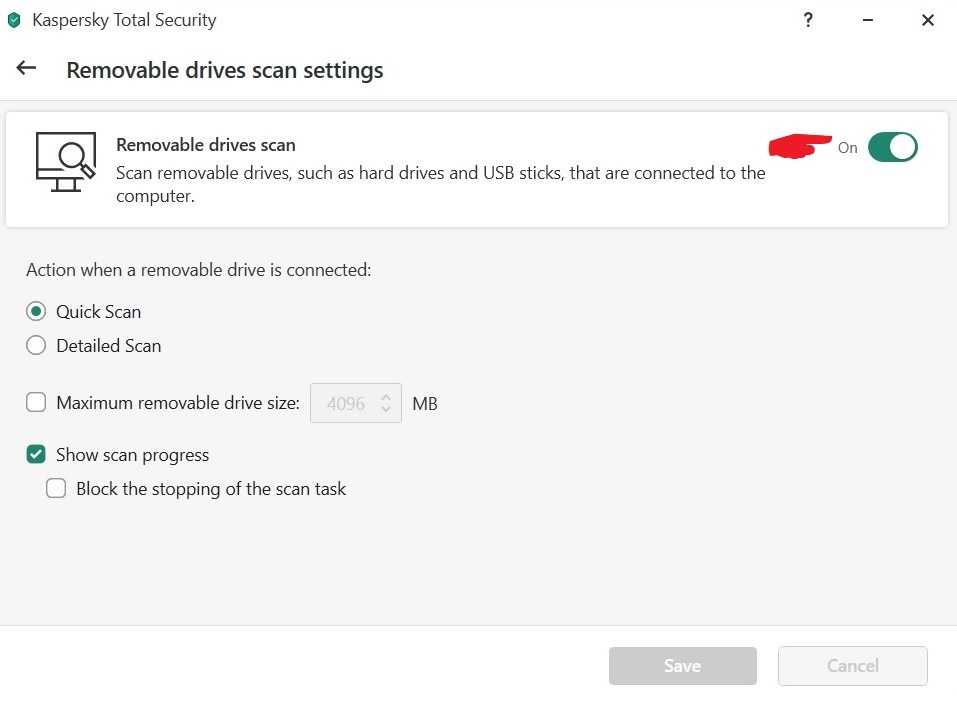Click the On label beside the switch
The width and height of the screenshot is (957, 701).
847,148
